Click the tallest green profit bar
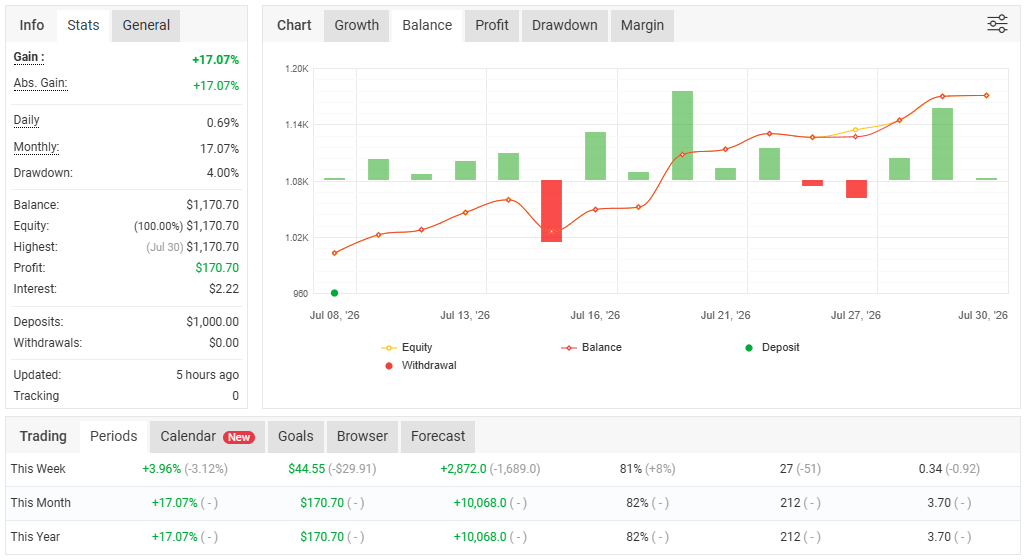The image size is (1026, 560). coord(682,135)
